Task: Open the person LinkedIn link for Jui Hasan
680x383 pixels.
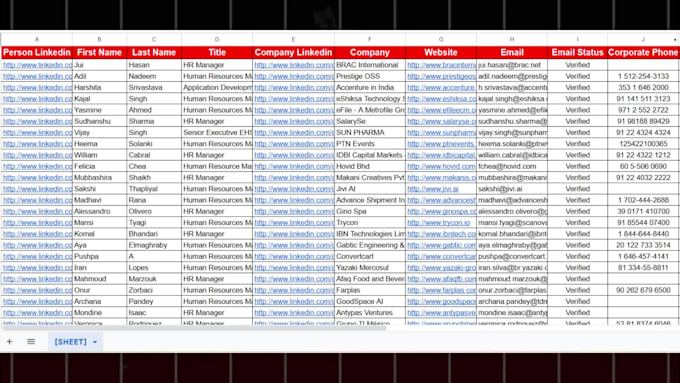Action: pyautogui.click(x=37, y=65)
